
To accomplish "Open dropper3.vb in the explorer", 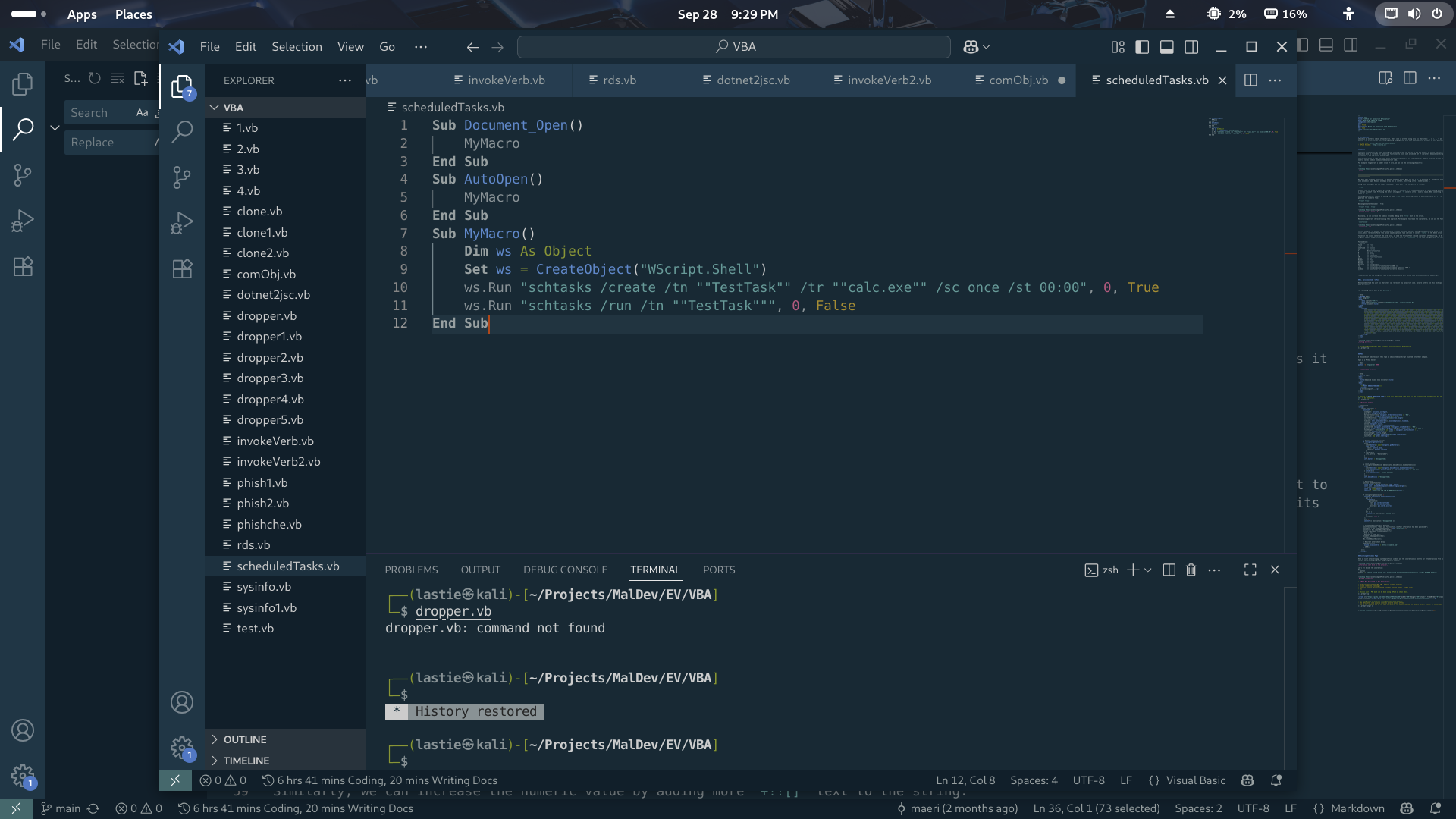I will 269,378.
